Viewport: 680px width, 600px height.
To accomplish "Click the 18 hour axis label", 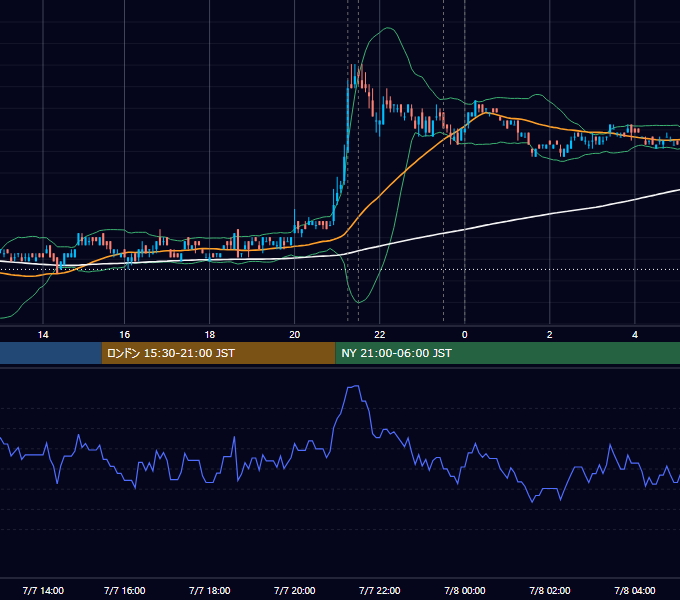I will 209,335.
